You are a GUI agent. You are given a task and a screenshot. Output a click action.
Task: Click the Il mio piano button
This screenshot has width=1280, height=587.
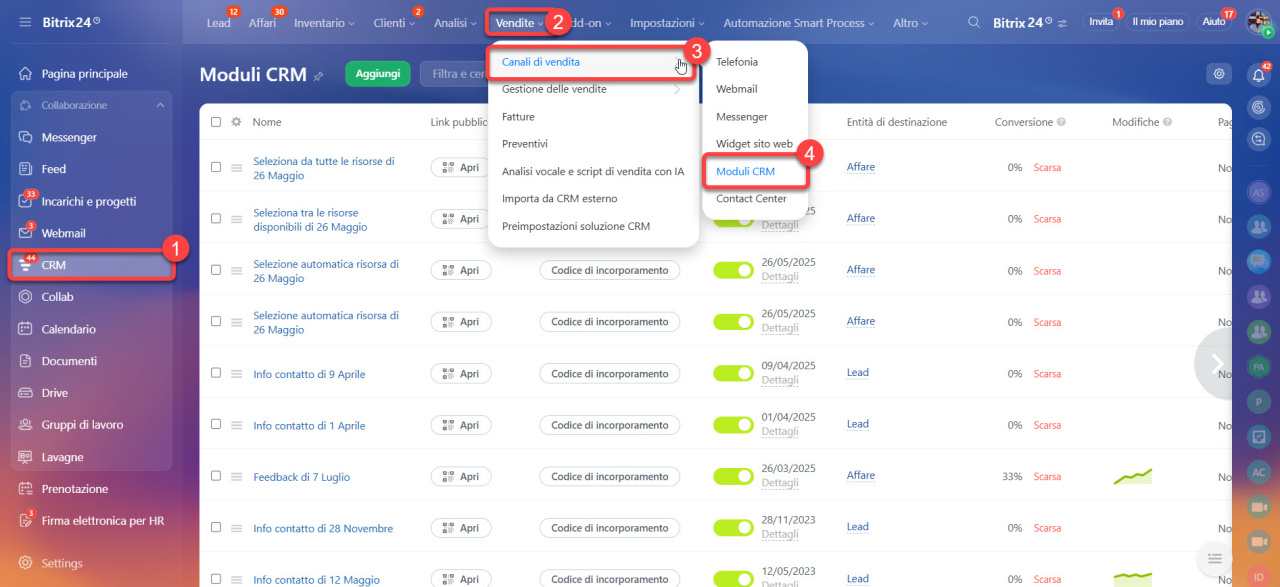(1158, 22)
